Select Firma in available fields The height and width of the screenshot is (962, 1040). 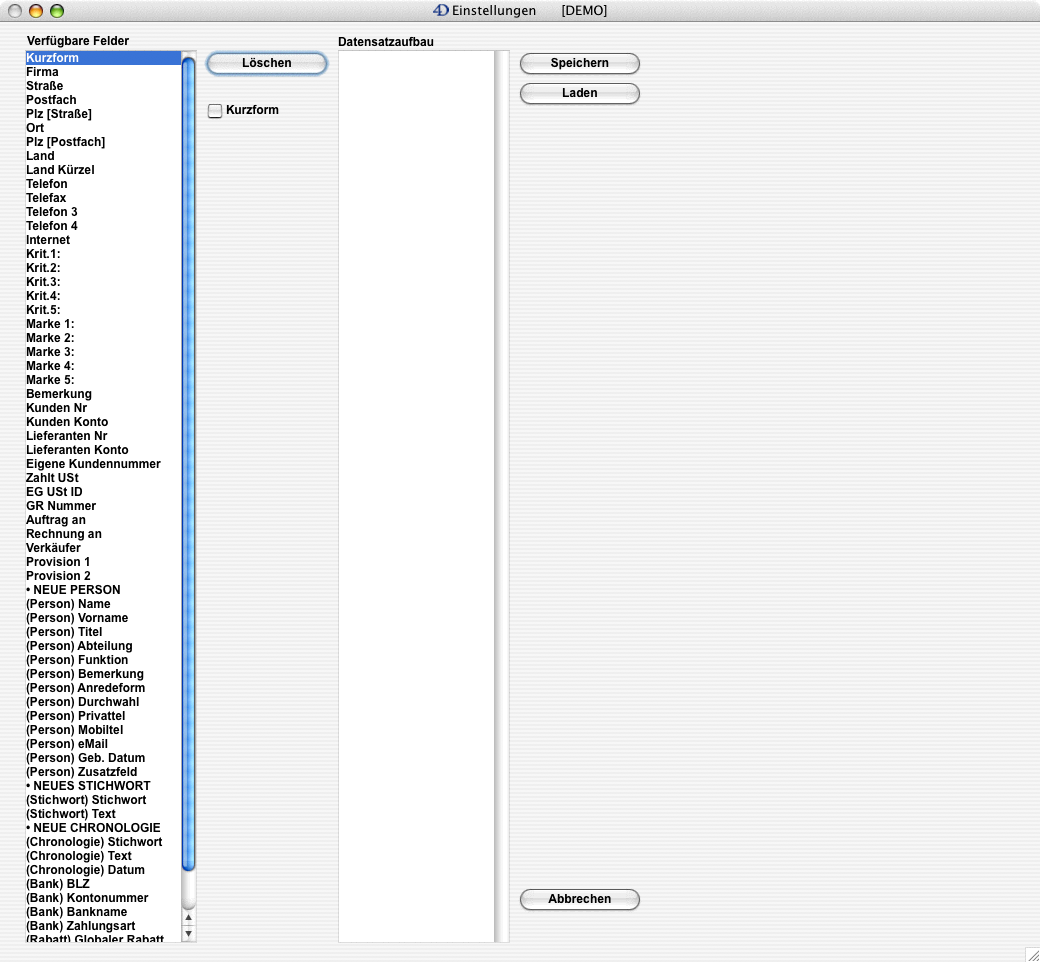pyautogui.click(x=43, y=72)
